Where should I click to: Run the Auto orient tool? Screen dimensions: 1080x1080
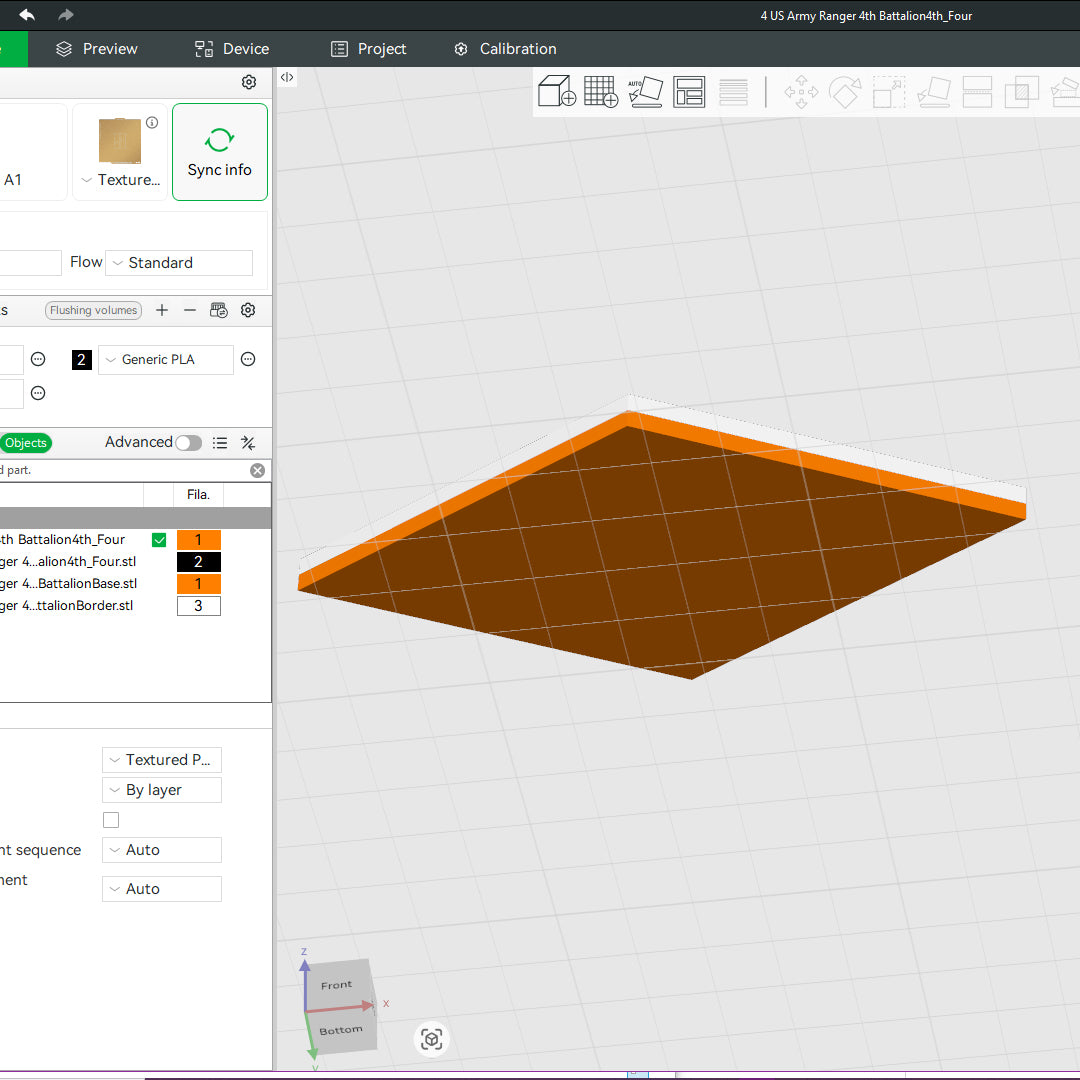coord(645,91)
